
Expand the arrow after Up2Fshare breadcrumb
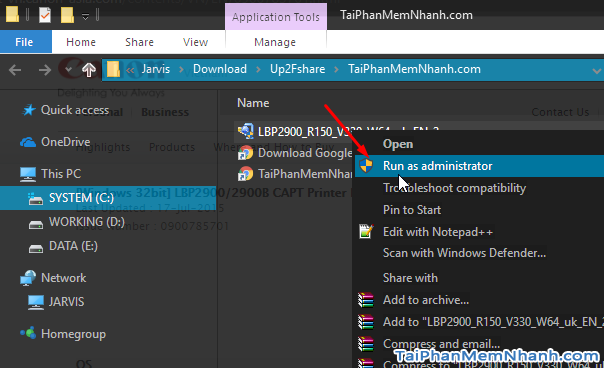(336, 70)
